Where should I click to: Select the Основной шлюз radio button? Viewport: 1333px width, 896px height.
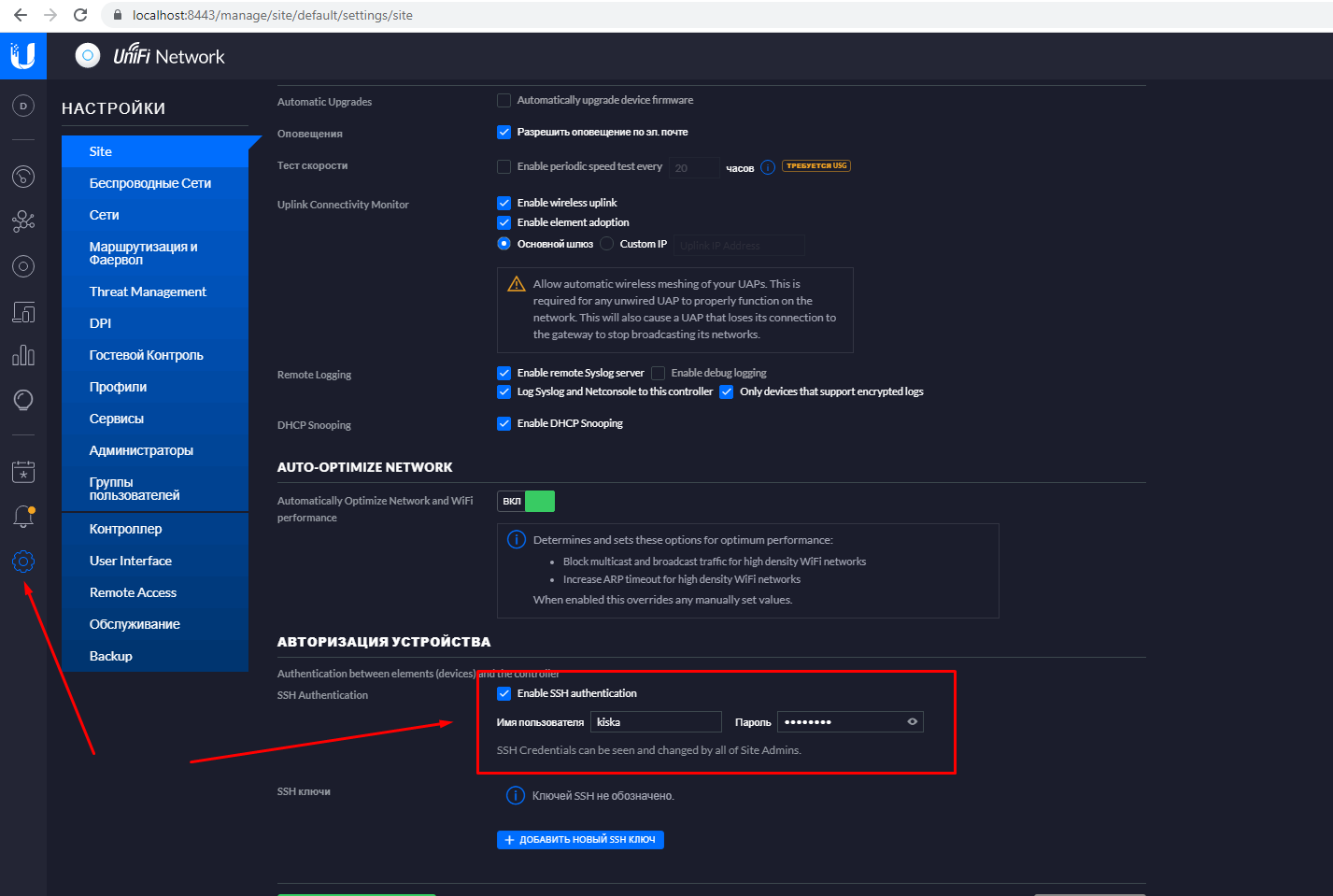point(503,244)
